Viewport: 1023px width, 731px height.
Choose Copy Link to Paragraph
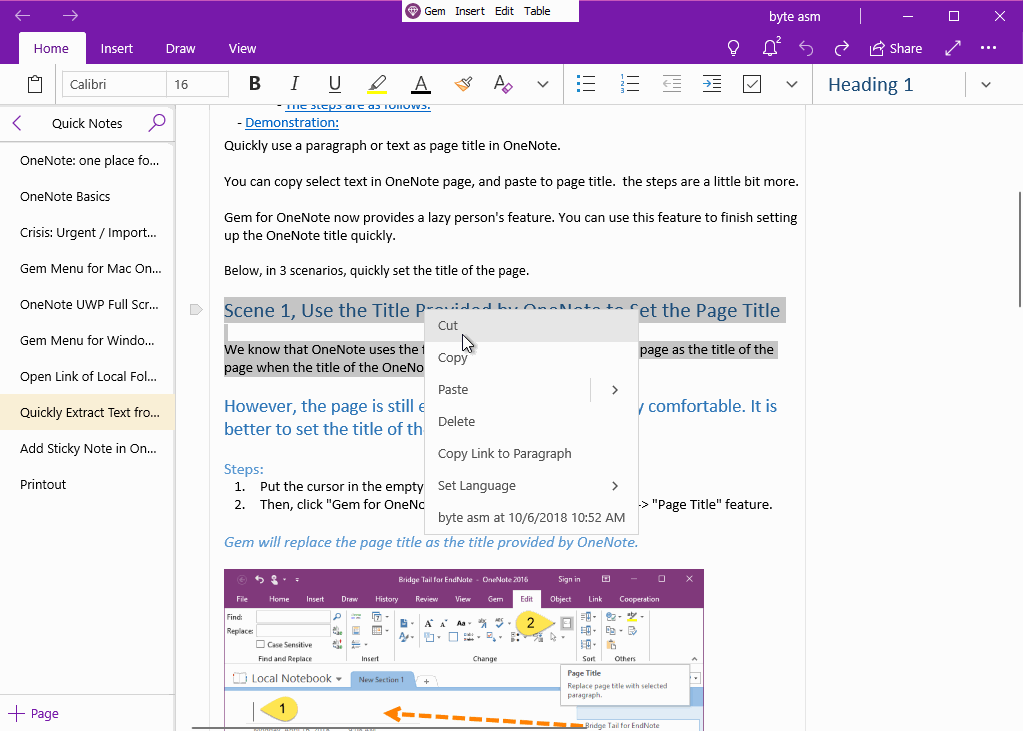point(531,454)
